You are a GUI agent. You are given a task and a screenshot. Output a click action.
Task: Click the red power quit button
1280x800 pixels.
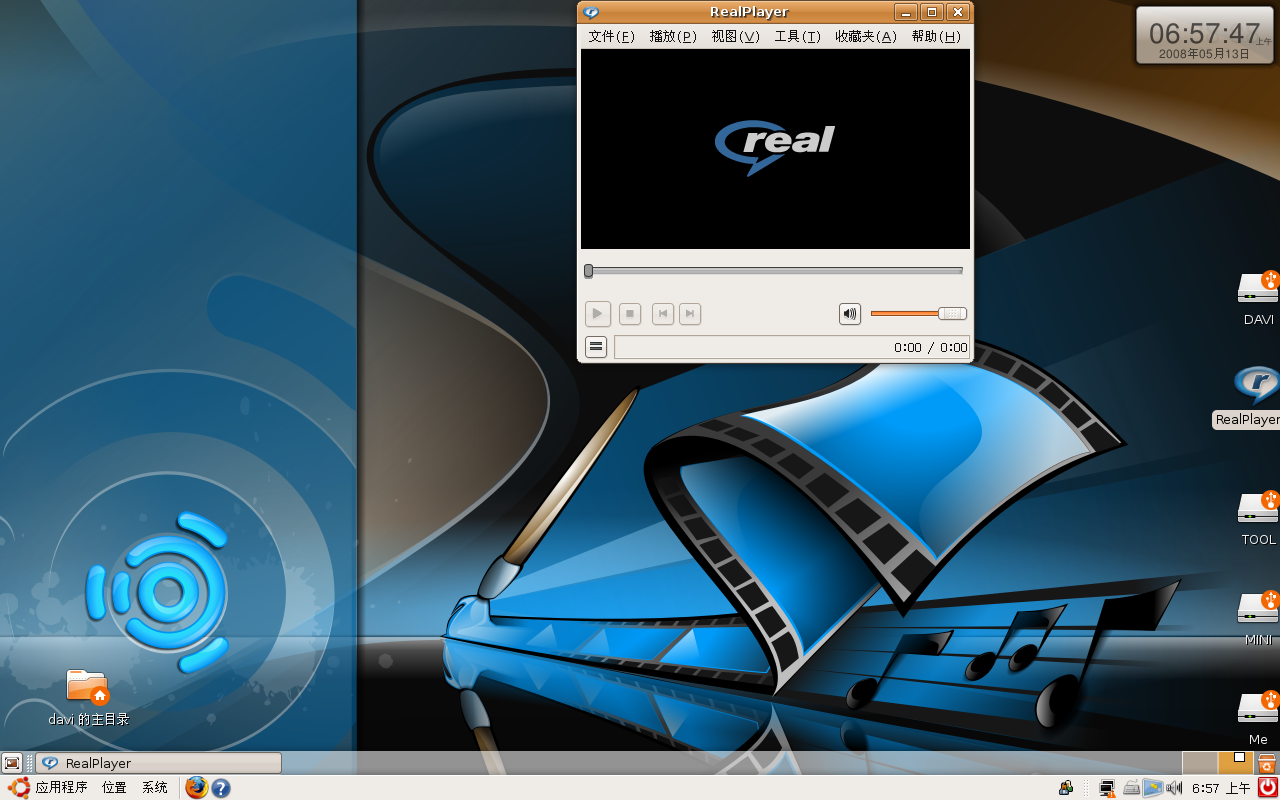(1267, 788)
